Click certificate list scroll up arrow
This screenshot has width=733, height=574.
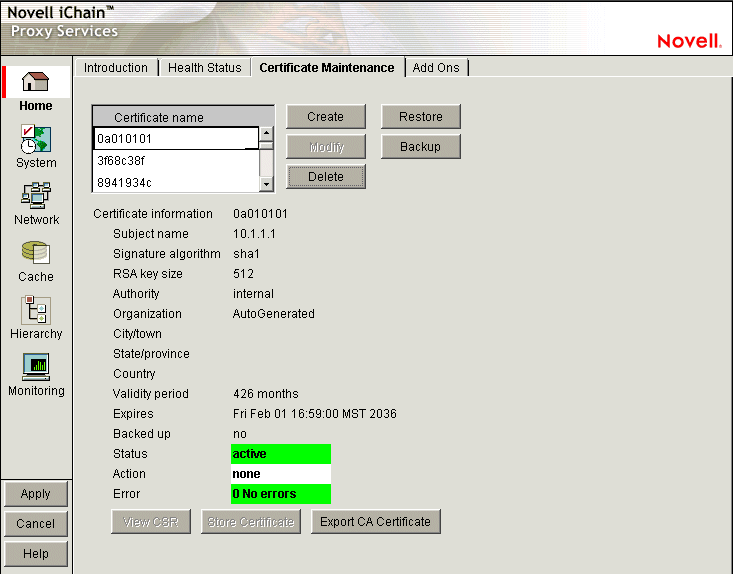[x=266, y=133]
